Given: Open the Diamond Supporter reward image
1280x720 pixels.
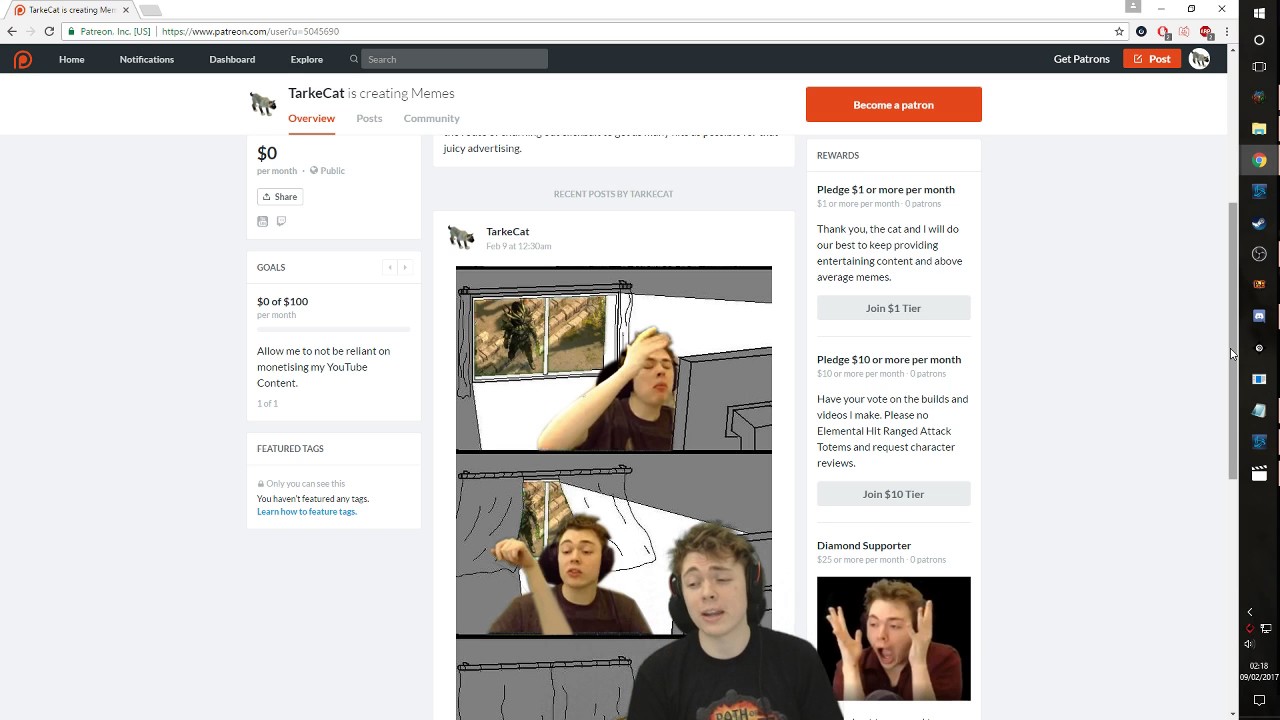Looking at the screenshot, I should (x=893, y=638).
